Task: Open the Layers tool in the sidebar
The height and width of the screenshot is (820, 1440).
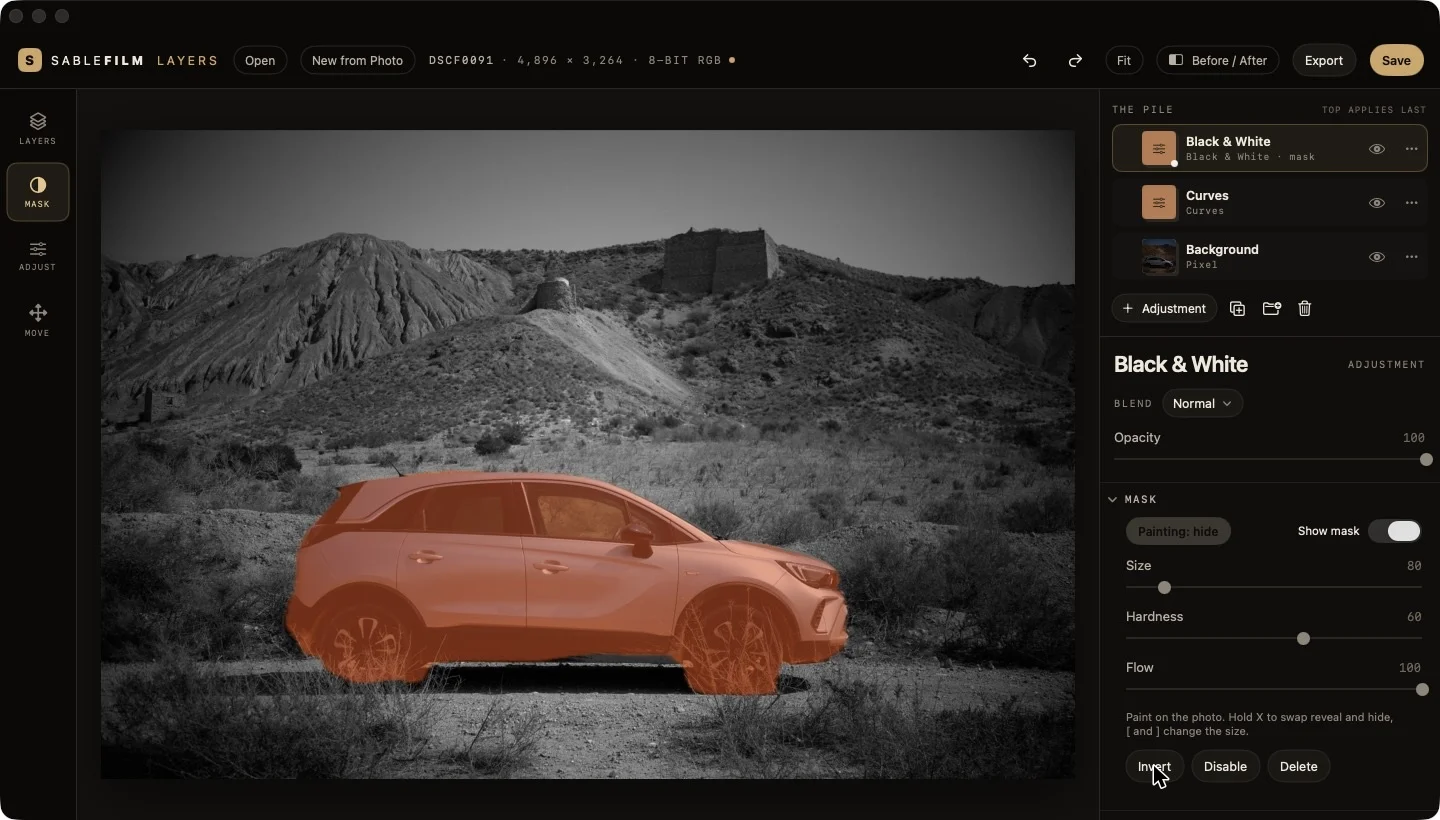Action: (37, 128)
